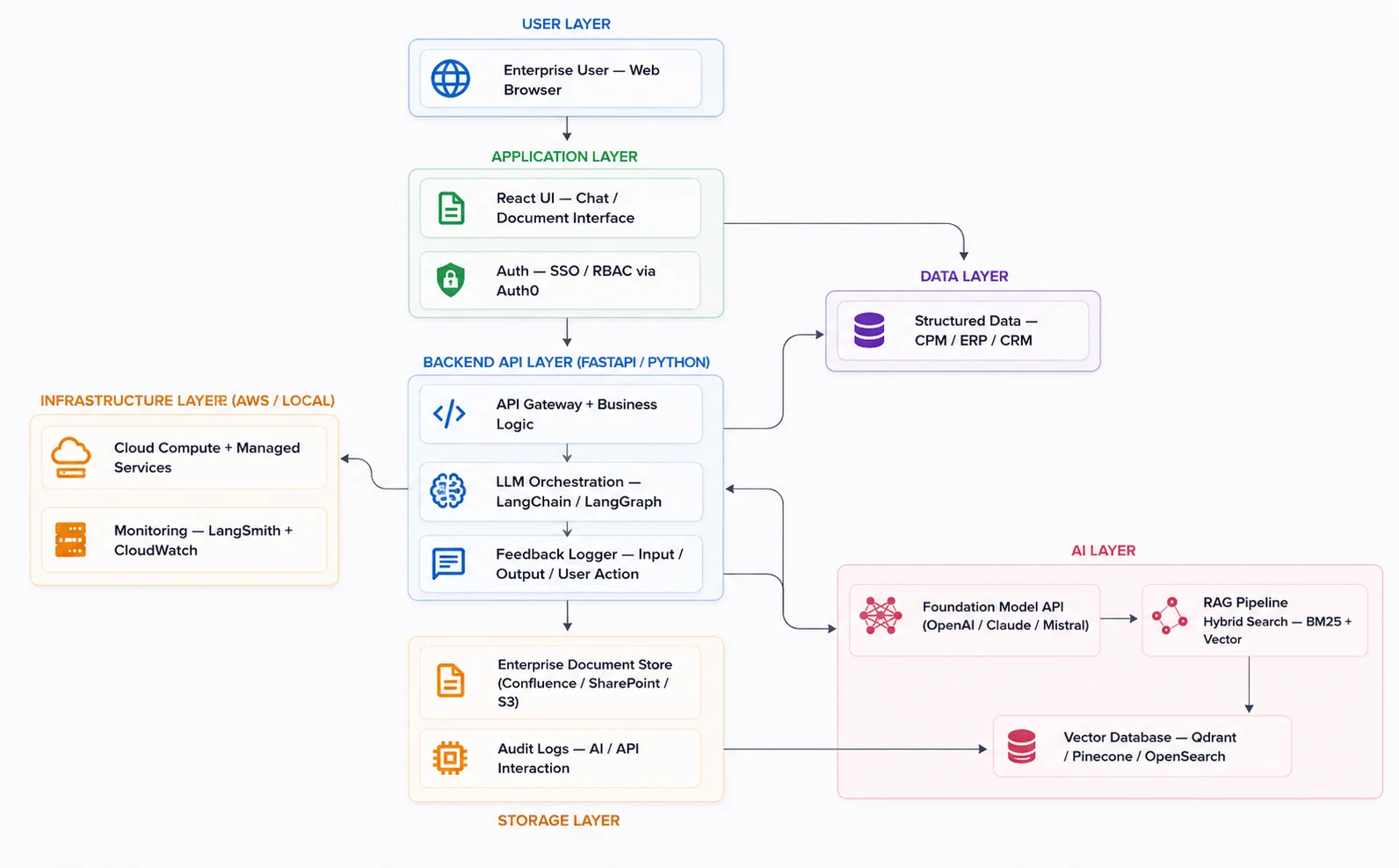Click the USER LAYER heading
Screen dimensions: 1399x868
(566, 25)
